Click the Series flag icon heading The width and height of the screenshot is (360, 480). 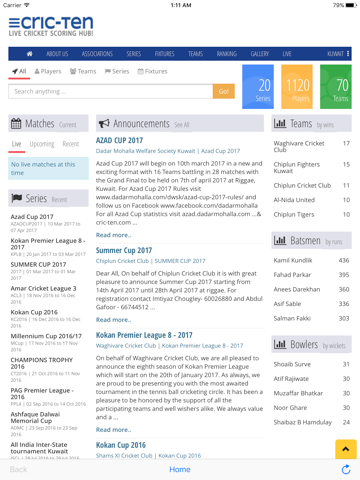click(17, 198)
